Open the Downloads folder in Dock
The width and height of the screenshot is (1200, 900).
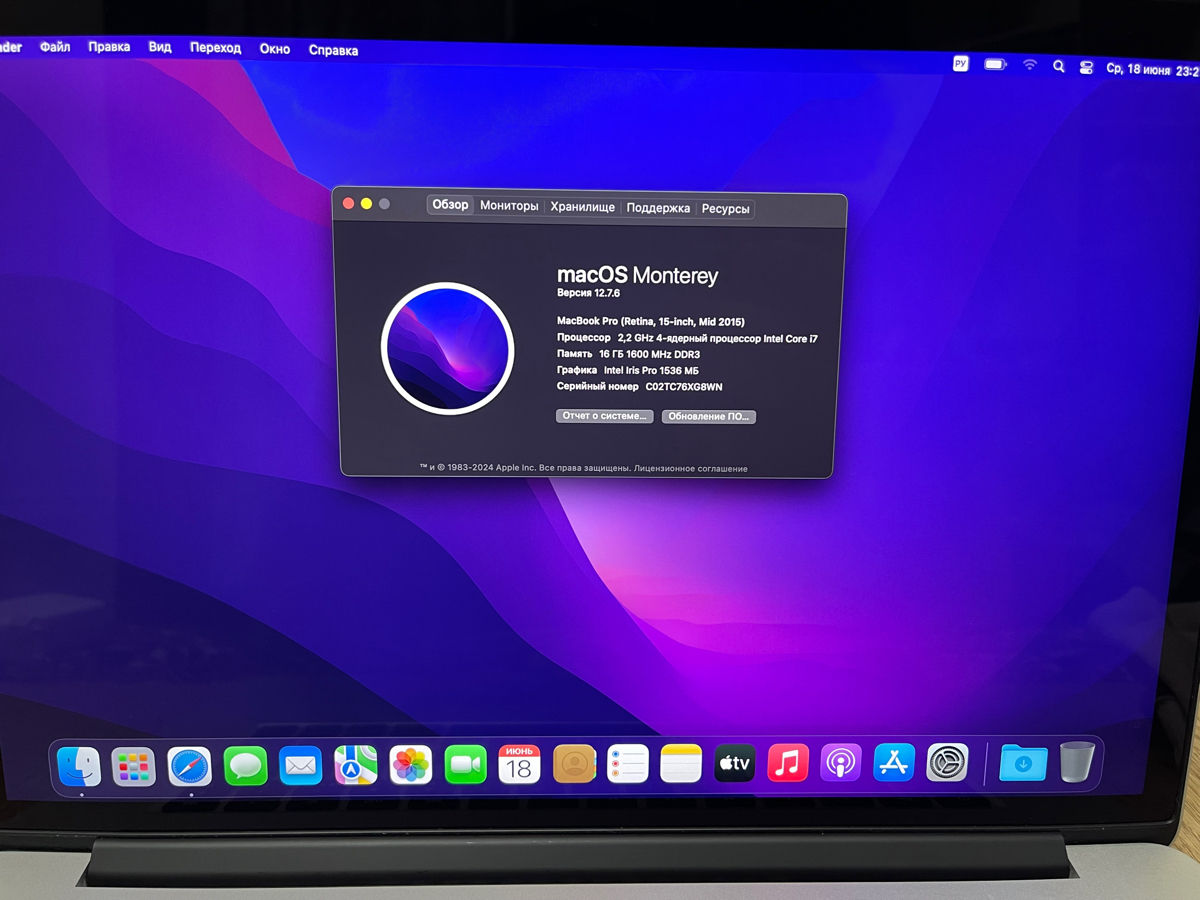coord(1023,763)
